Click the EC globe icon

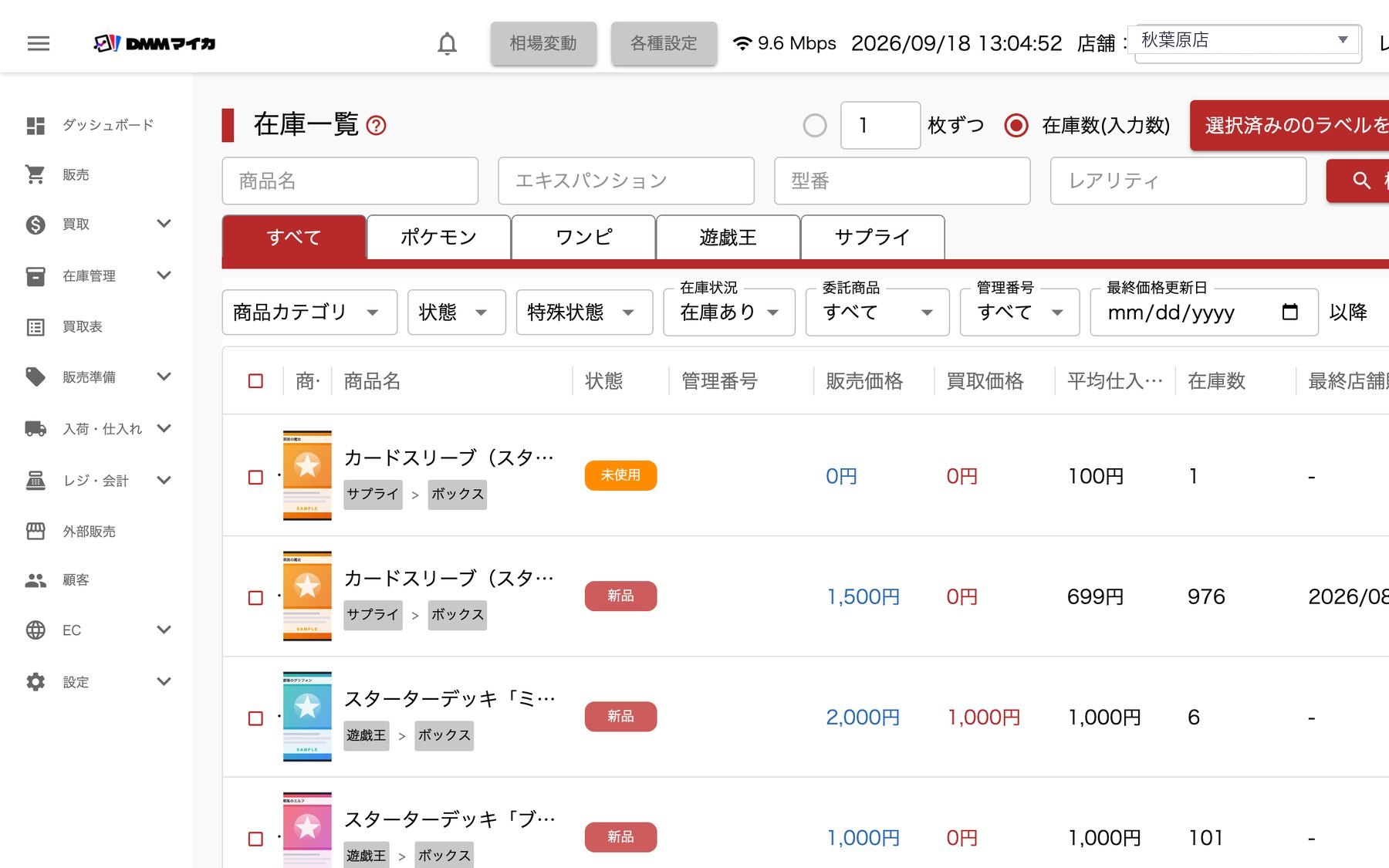(x=35, y=630)
